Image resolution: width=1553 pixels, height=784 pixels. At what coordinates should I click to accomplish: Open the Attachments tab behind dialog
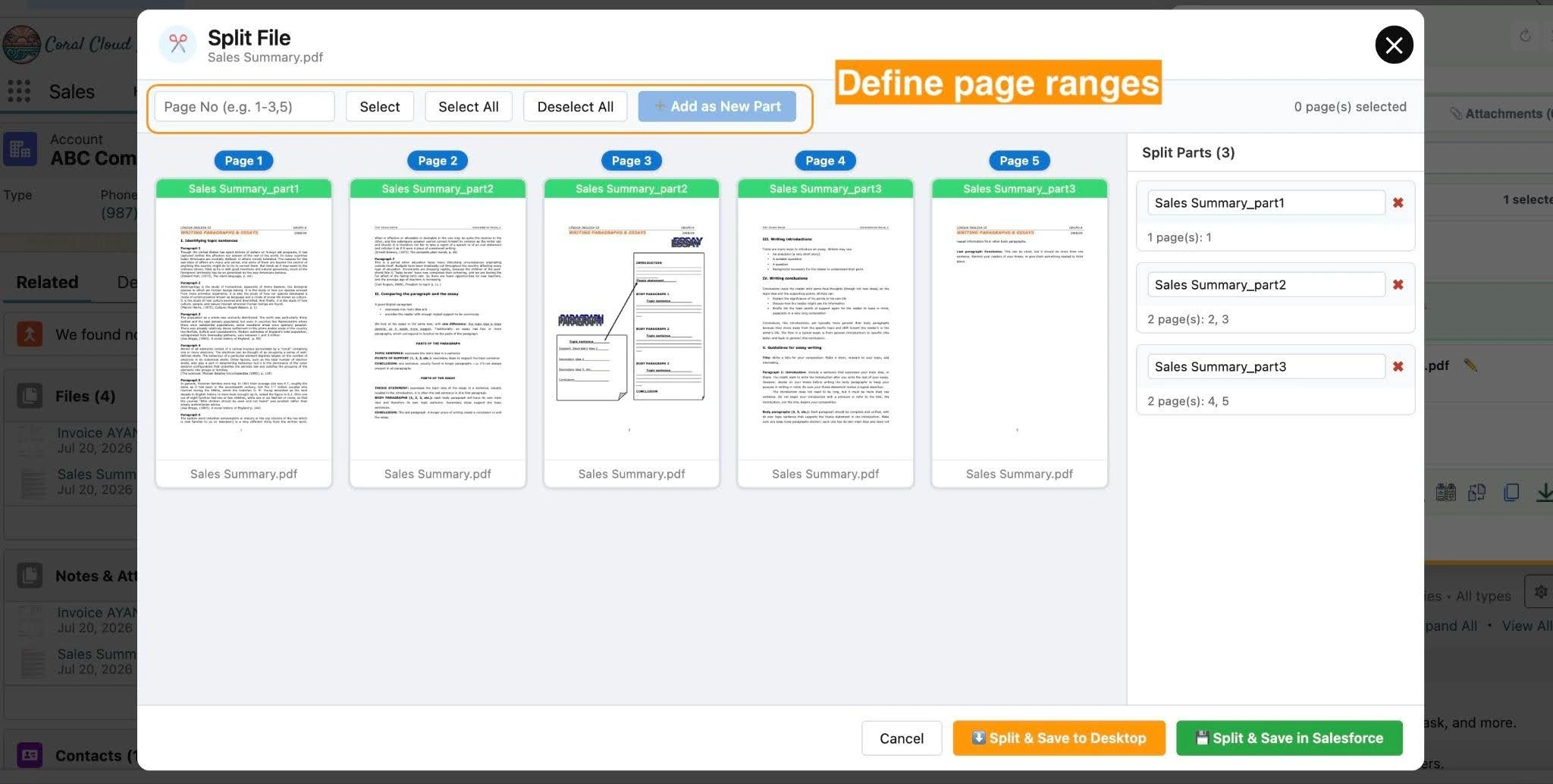[1501, 114]
